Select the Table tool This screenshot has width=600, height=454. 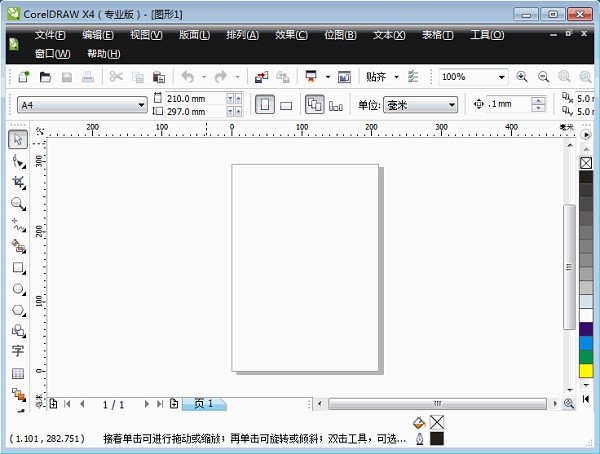click(18, 373)
